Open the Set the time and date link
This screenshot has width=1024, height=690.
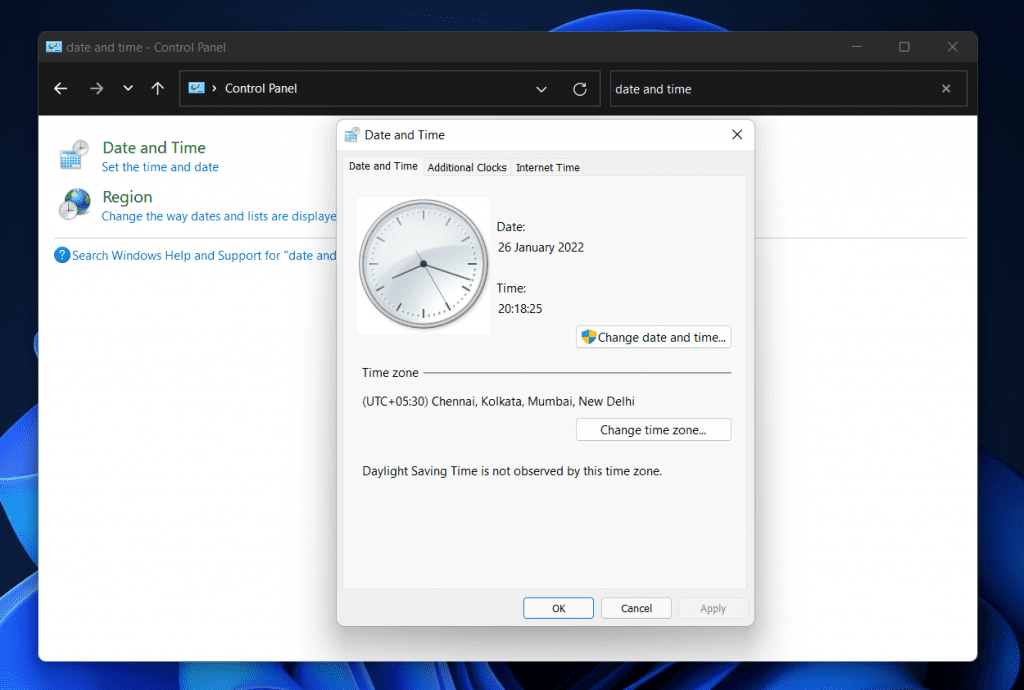tap(159, 167)
